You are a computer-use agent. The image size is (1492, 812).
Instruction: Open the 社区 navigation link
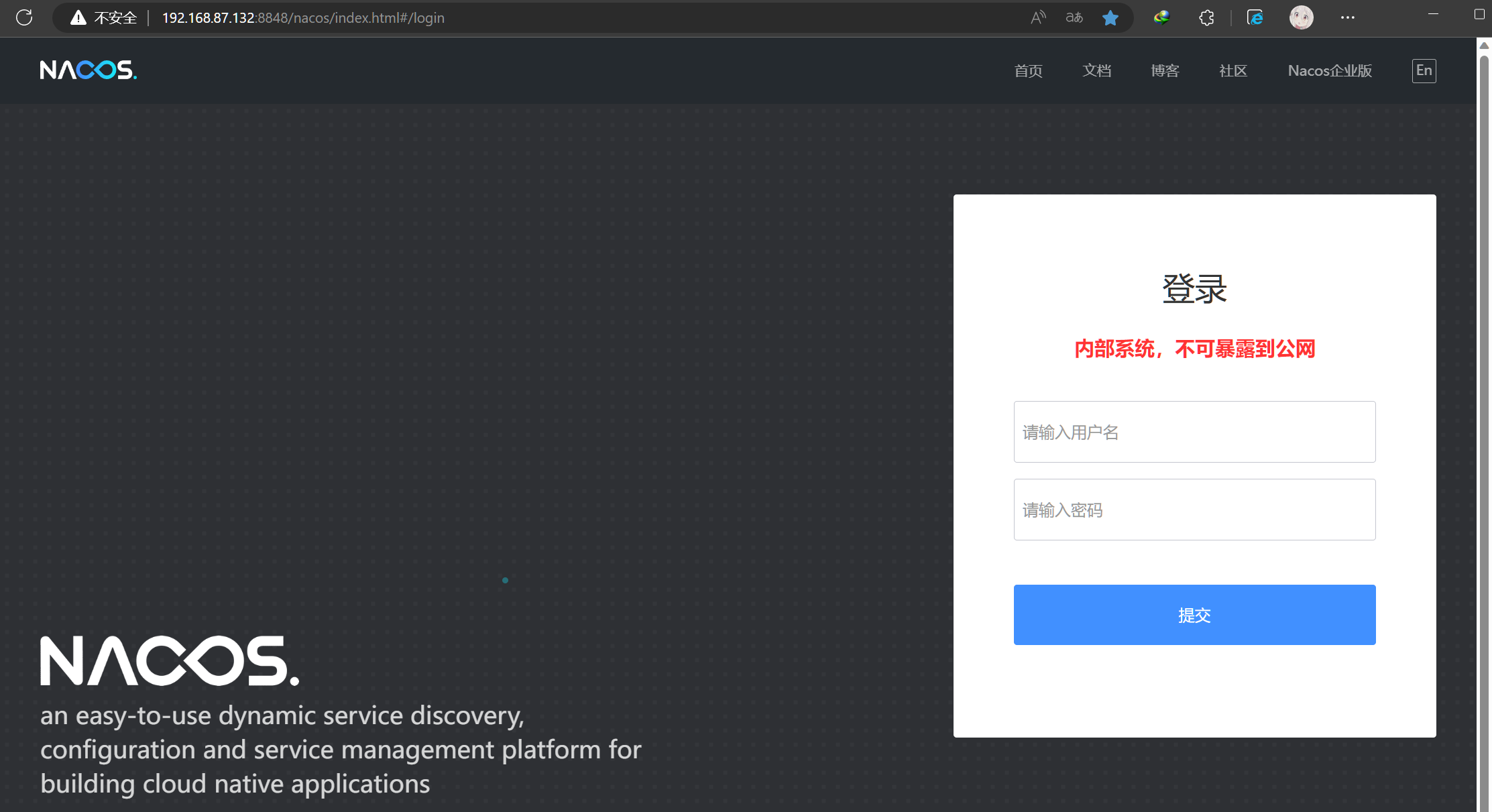[x=1233, y=70]
